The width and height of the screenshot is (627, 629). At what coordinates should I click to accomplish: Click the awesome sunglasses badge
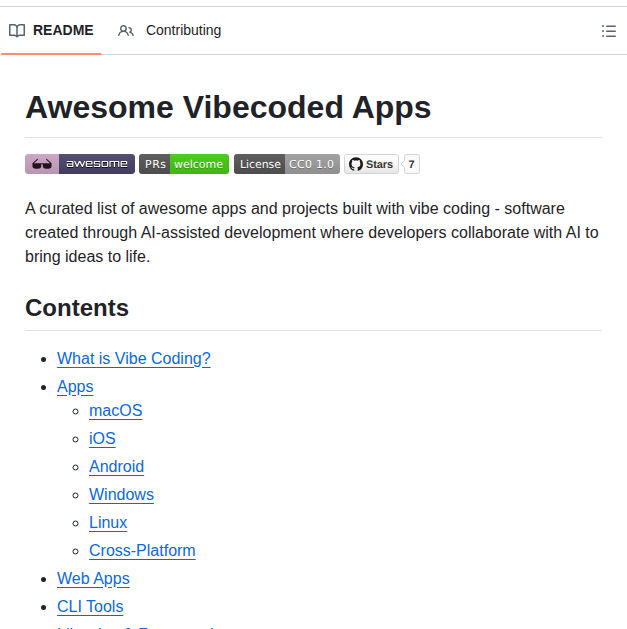point(80,164)
